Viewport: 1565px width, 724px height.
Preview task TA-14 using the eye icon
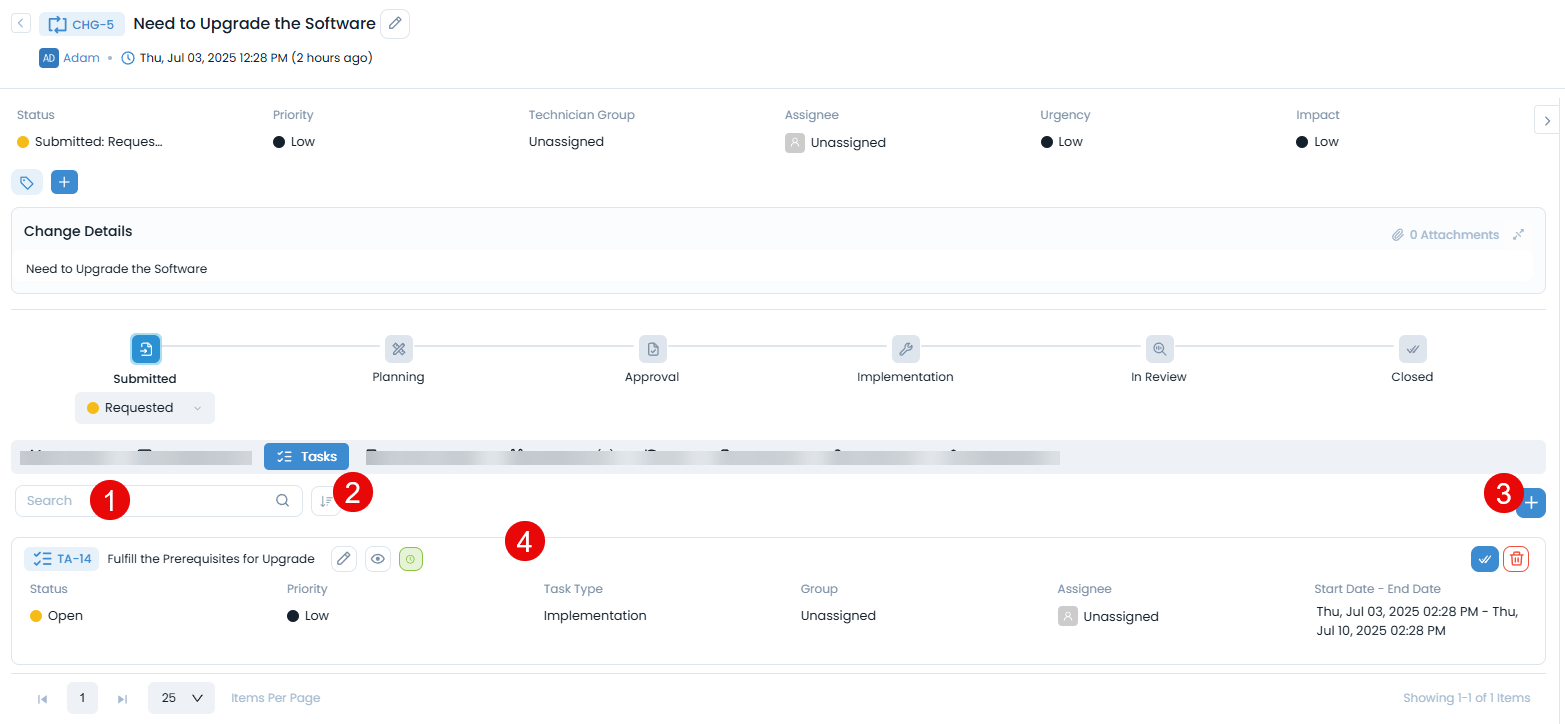[x=376, y=558]
